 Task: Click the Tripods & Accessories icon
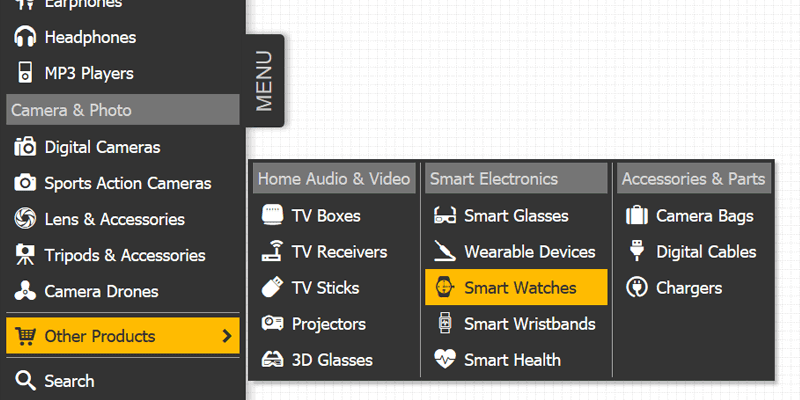[x=25, y=255]
